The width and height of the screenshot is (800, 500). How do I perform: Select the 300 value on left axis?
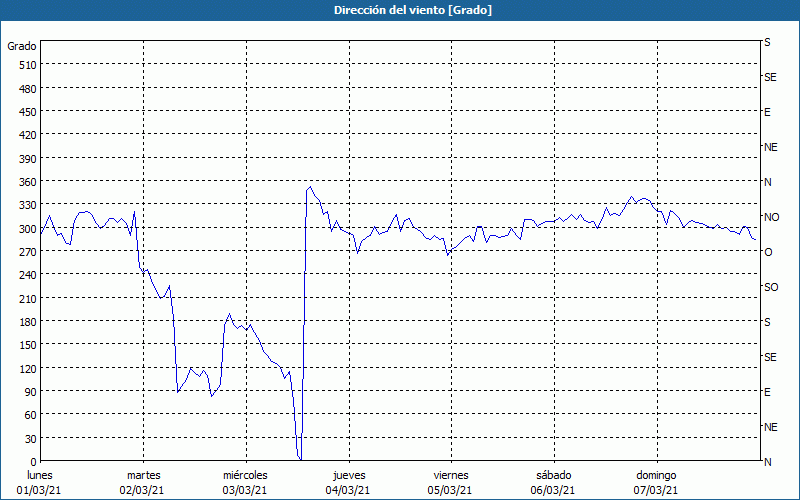click(x=28, y=229)
